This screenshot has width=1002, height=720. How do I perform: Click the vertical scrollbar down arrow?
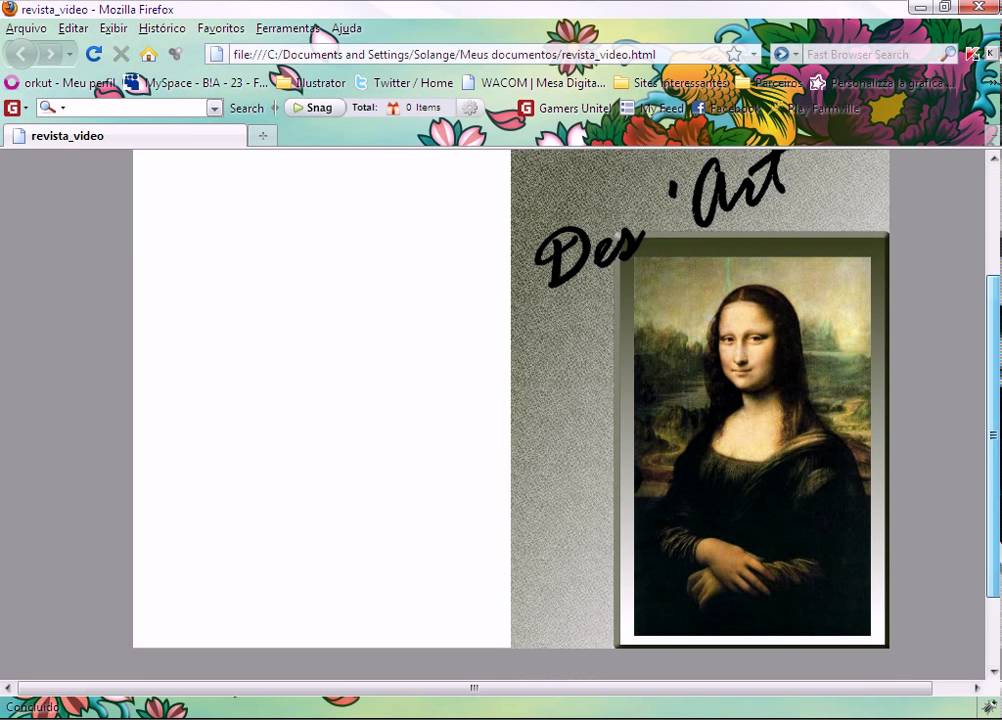point(993,671)
